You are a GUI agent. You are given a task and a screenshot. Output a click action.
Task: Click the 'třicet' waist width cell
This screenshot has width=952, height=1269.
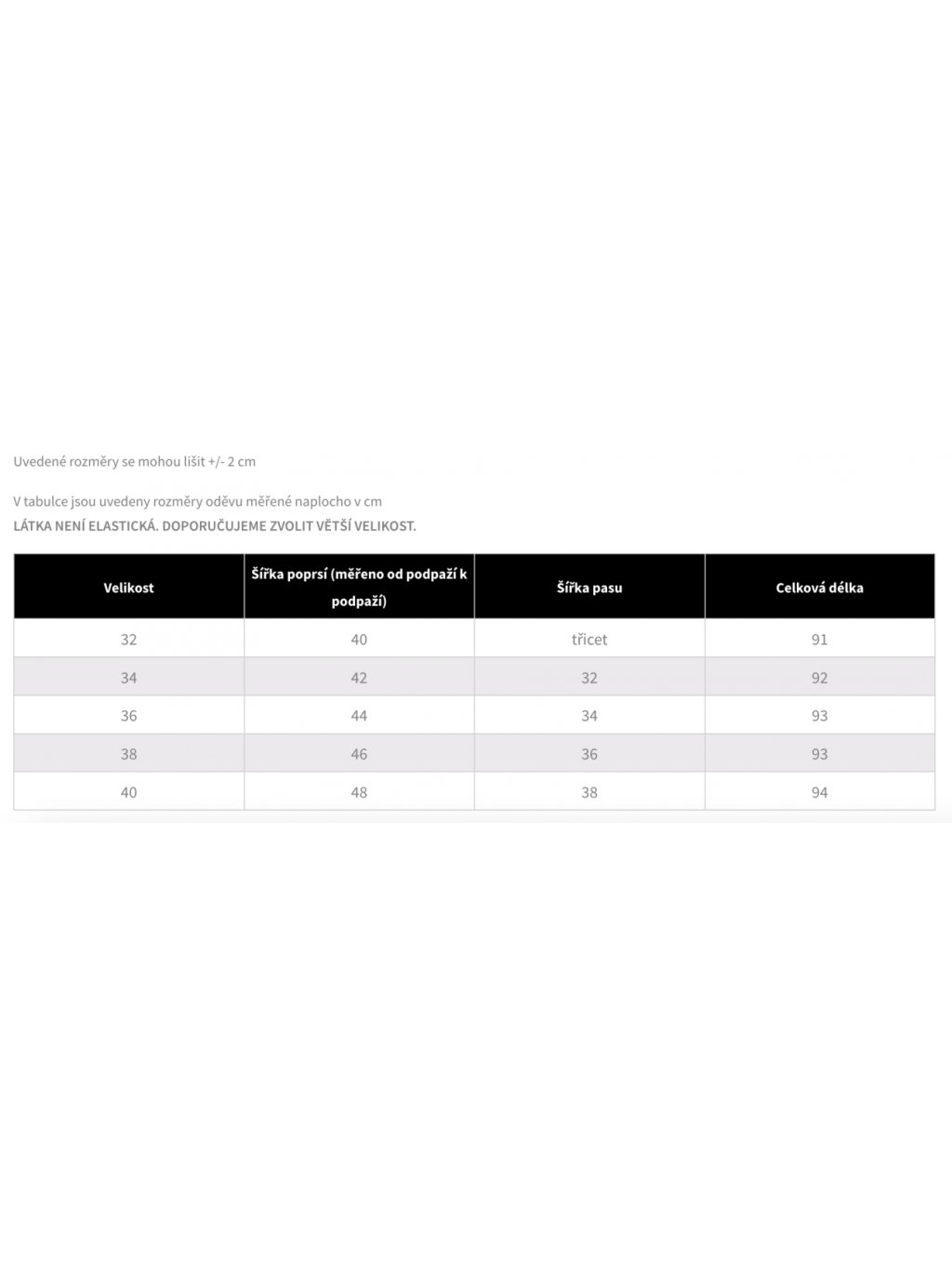pyautogui.click(x=589, y=639)
